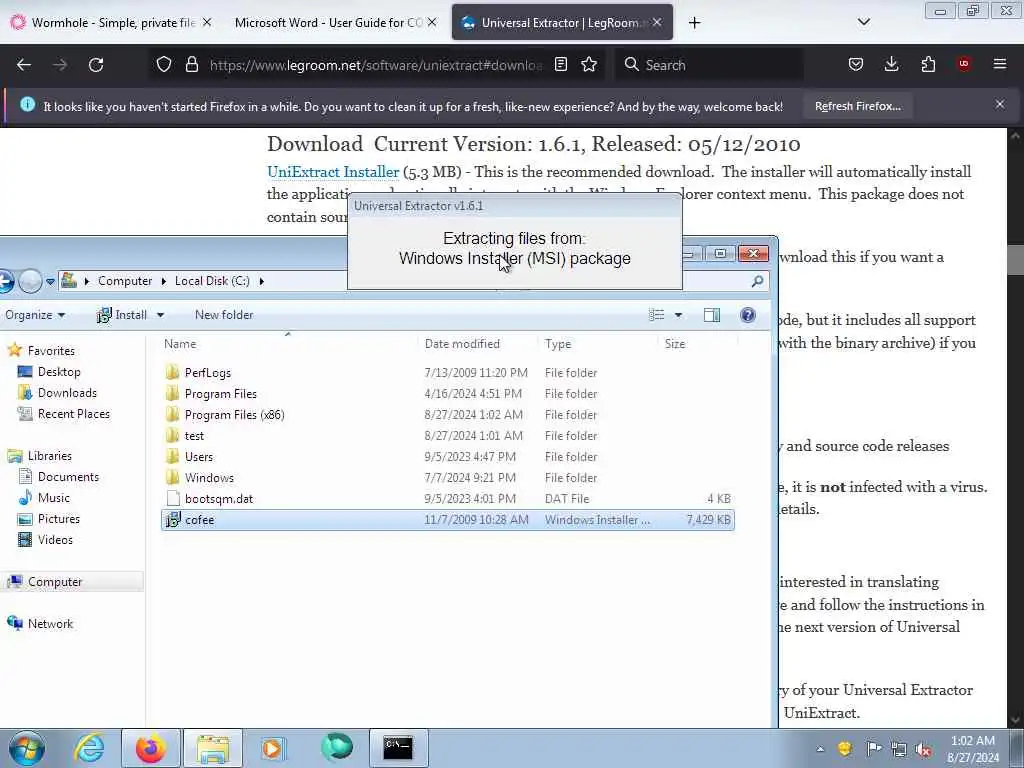Launch Internet Explorer from the taskbar
Image resolution: width=1024 pixels, height=768 pixels.
[x=88, y=748]
